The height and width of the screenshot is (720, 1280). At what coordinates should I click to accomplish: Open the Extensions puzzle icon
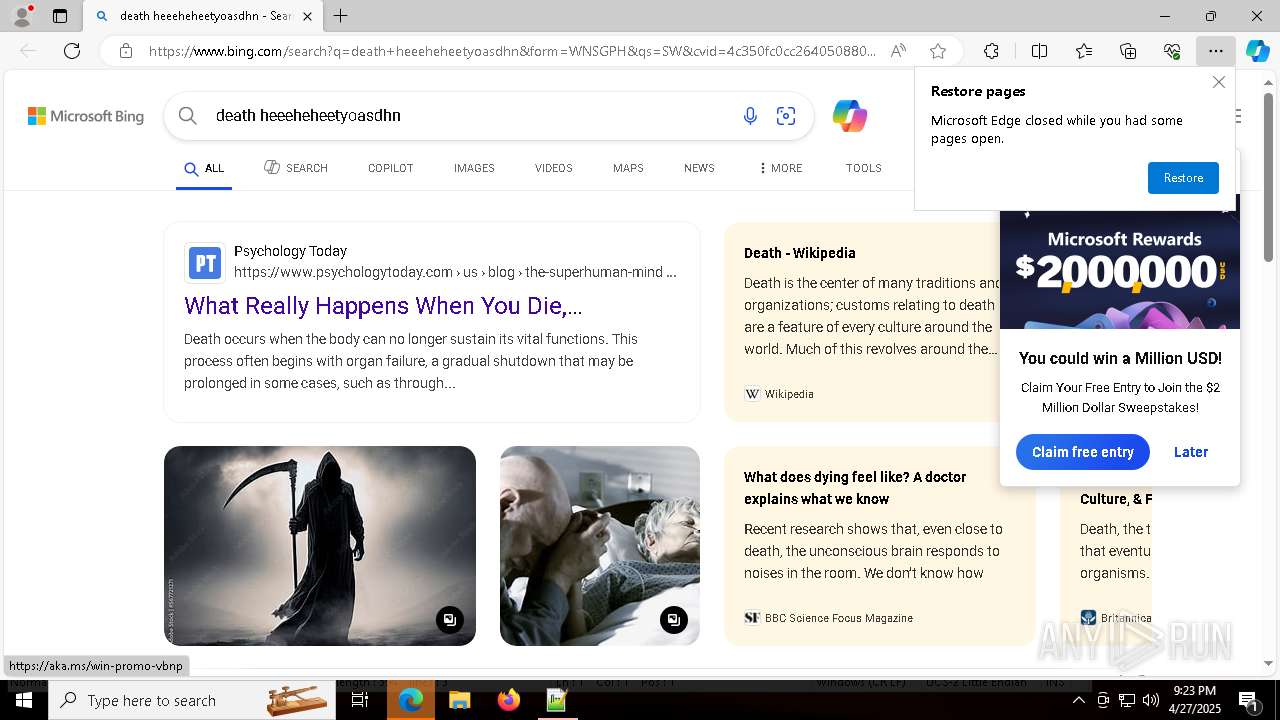tap(991, 51)
